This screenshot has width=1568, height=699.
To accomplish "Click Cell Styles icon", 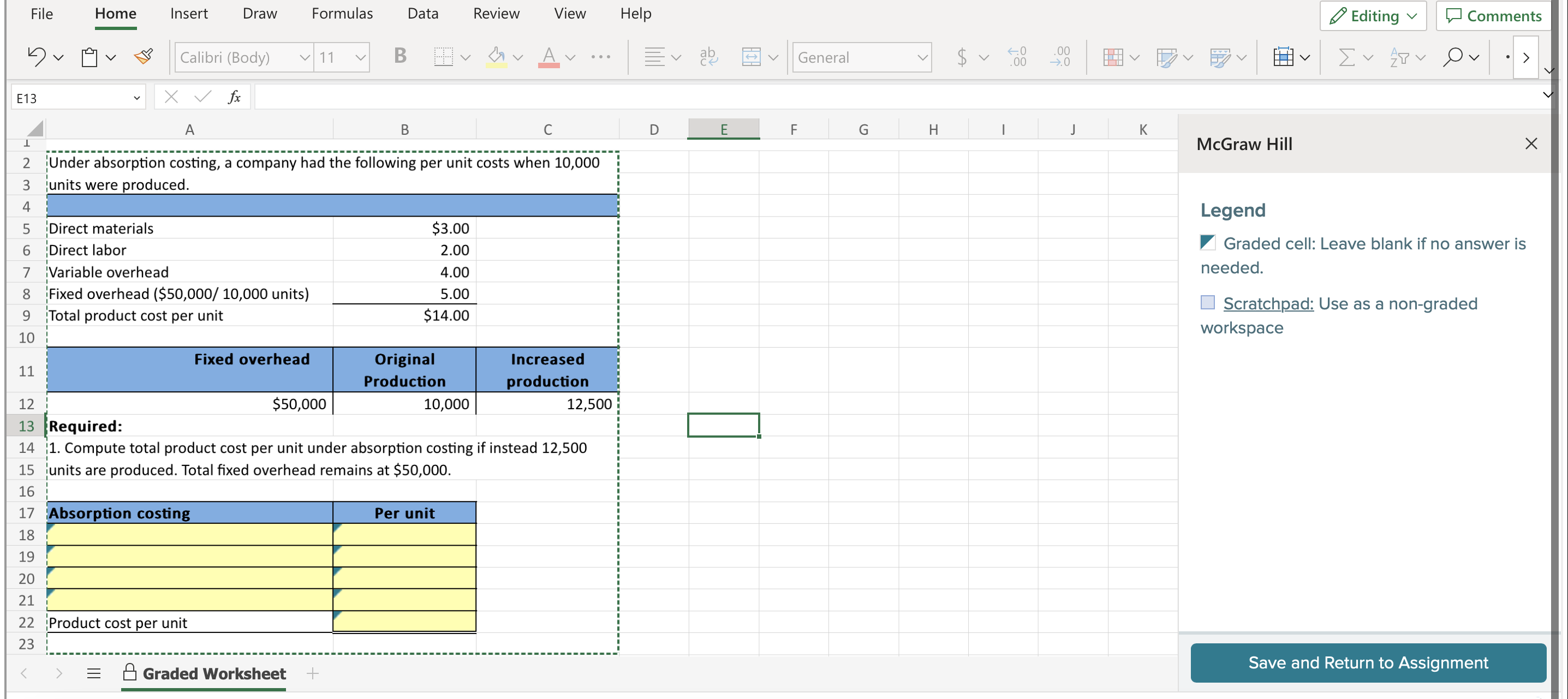I will pos(1220,57).
